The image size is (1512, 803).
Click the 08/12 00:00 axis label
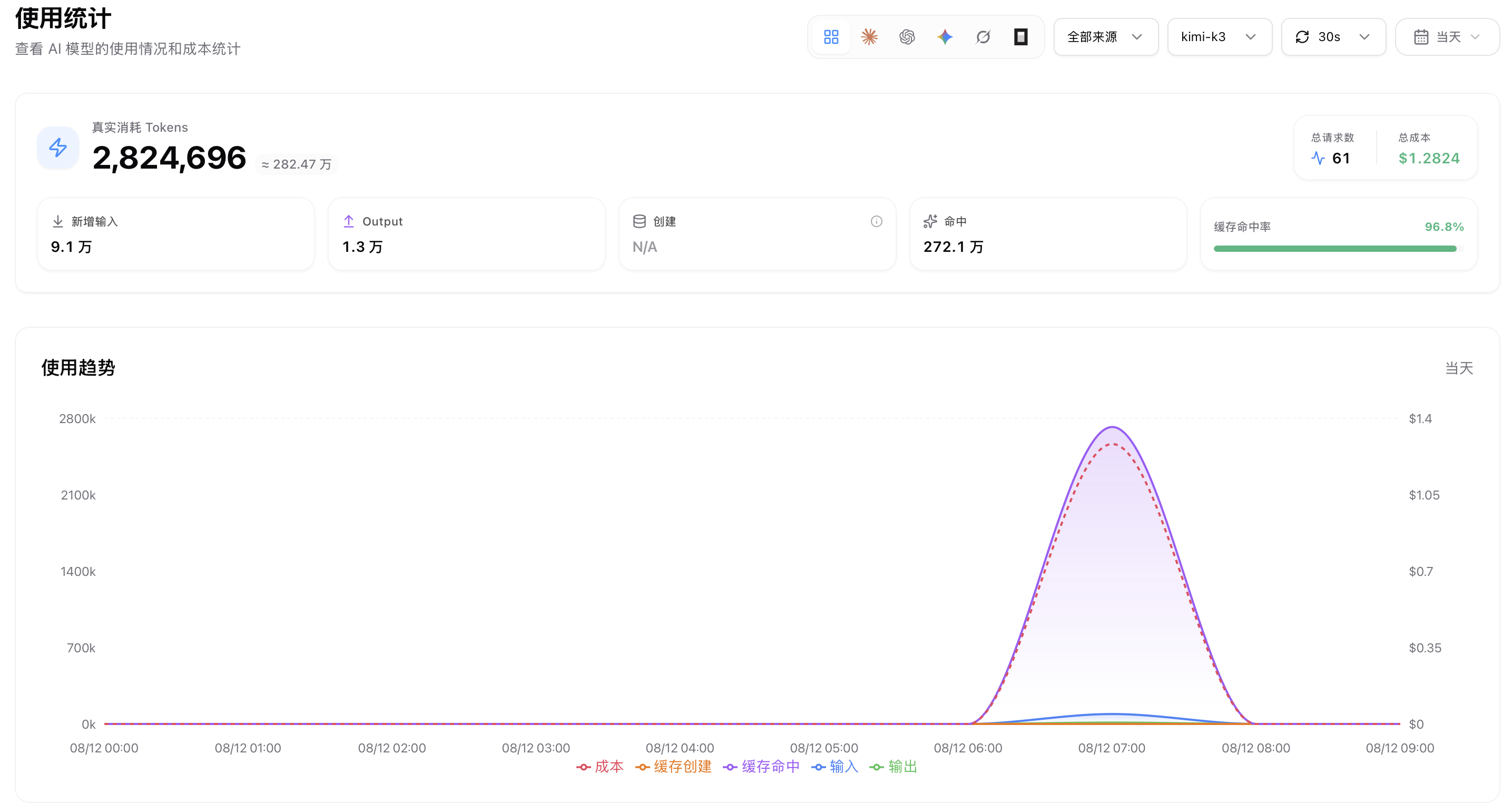(104, 748)
